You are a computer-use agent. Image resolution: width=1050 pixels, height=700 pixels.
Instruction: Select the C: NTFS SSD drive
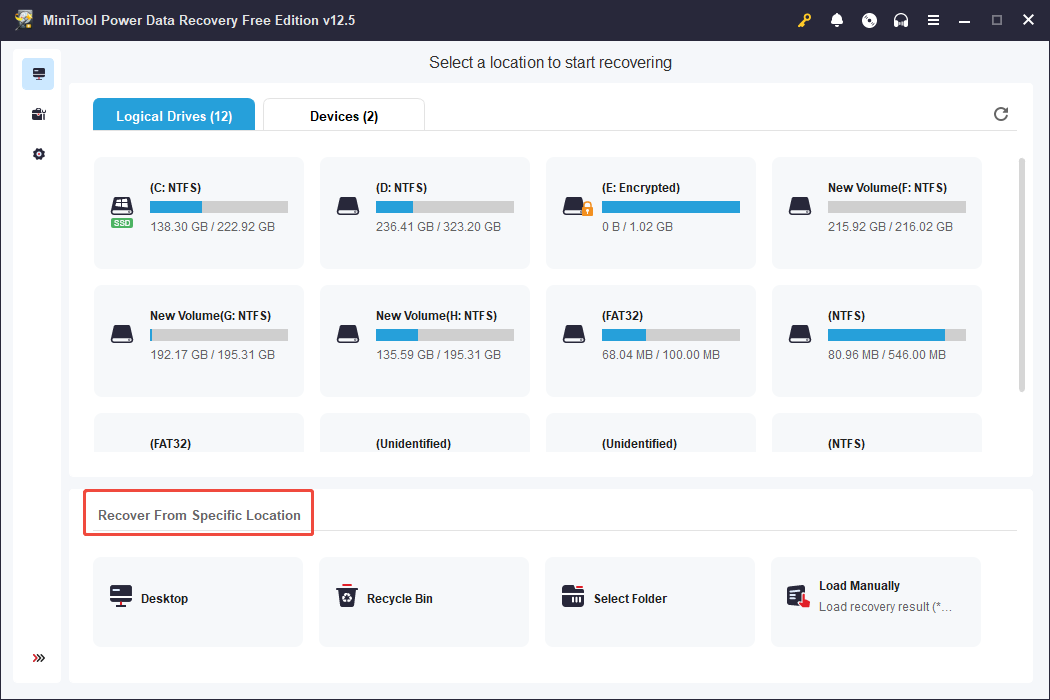click(199, 212)
